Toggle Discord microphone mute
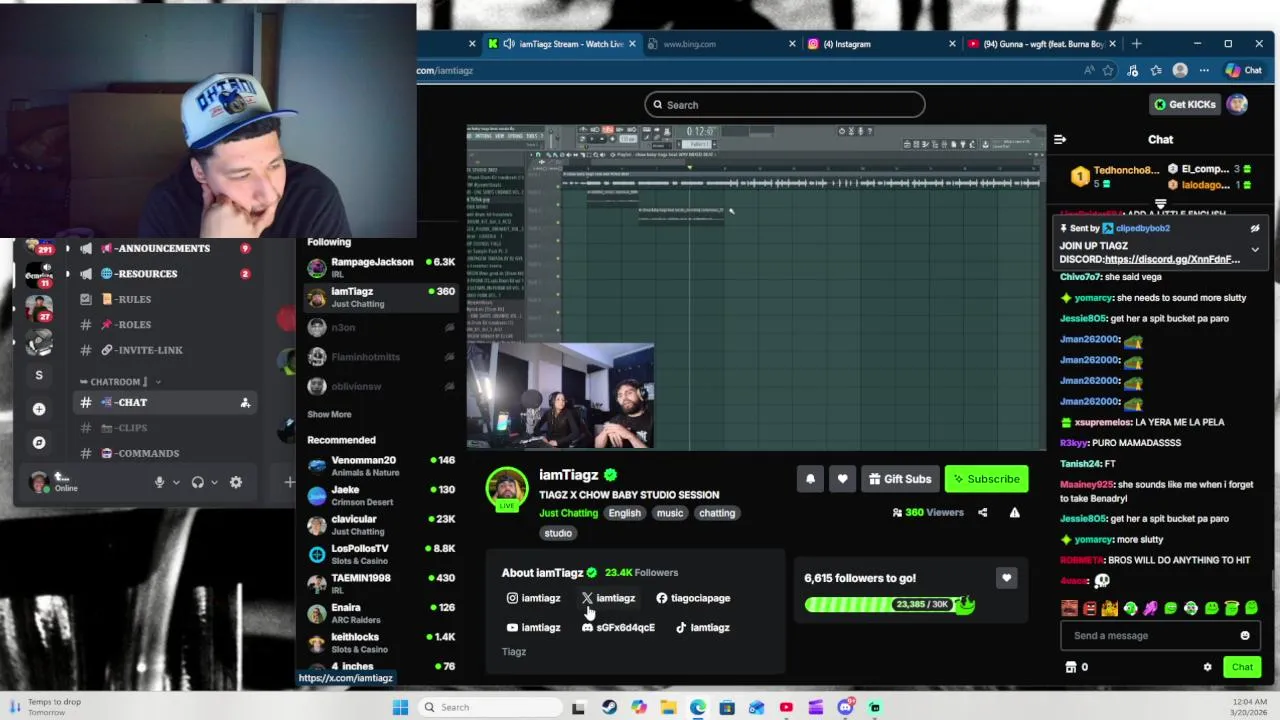This screenshot has height=720, width=1280. coord(159,482)
